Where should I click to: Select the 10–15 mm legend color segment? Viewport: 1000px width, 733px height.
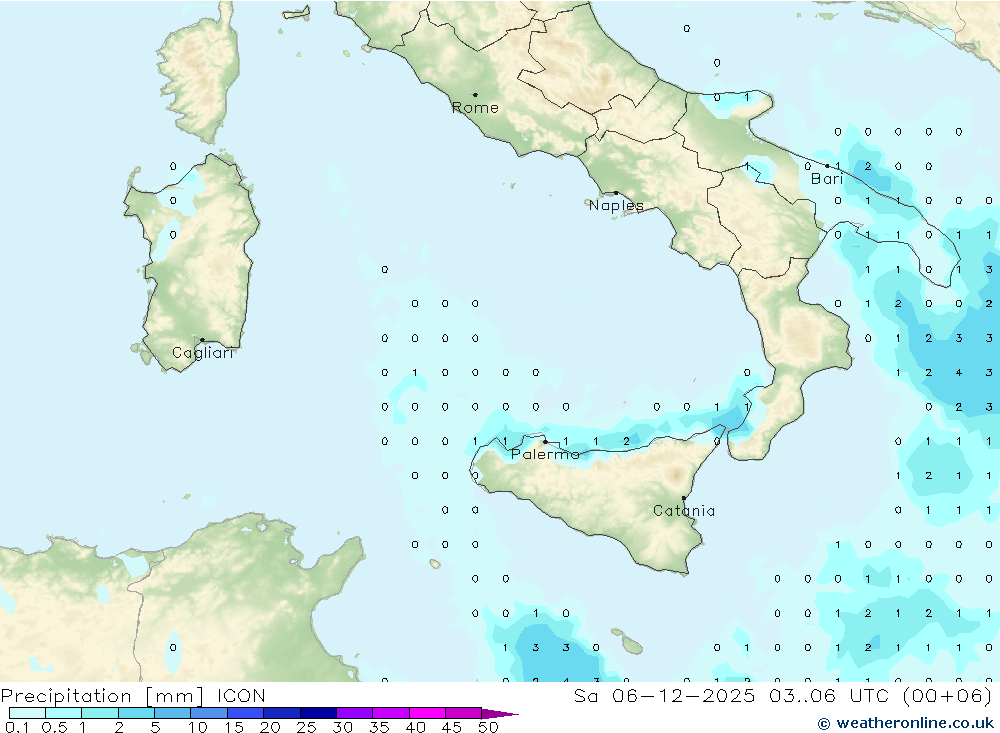209,713
